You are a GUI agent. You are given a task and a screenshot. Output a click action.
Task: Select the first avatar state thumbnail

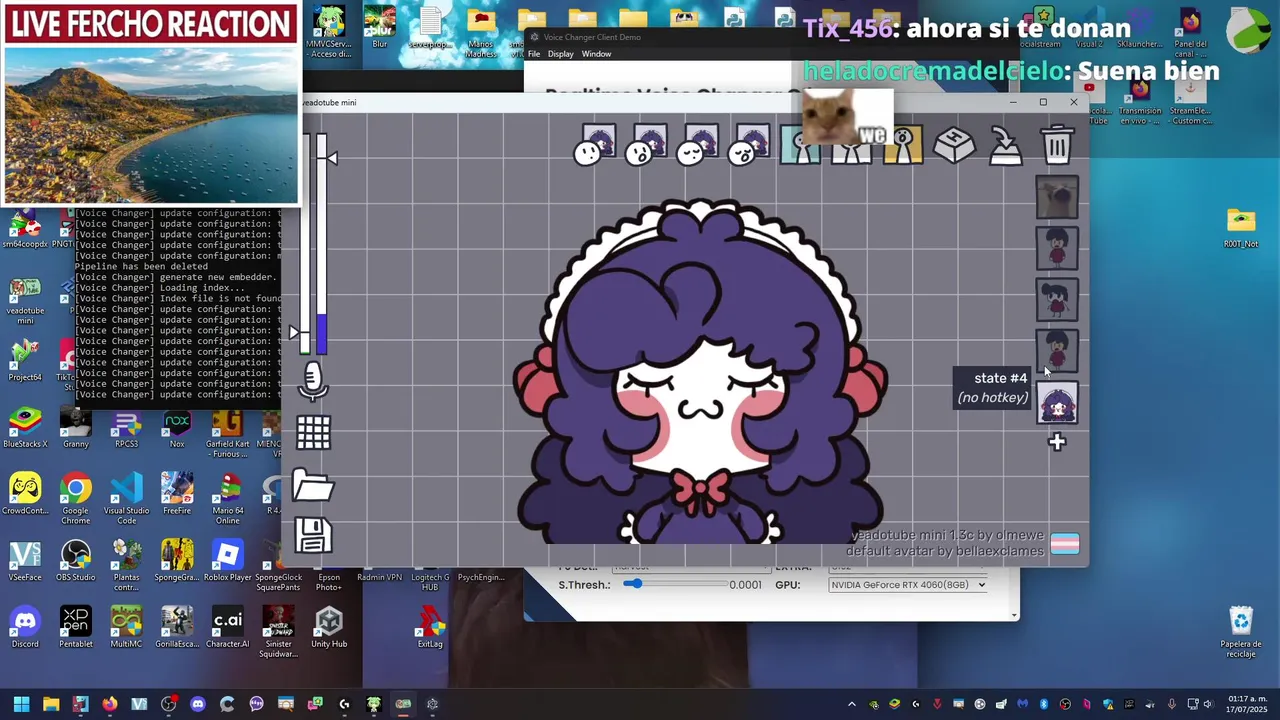(1057, 197)
